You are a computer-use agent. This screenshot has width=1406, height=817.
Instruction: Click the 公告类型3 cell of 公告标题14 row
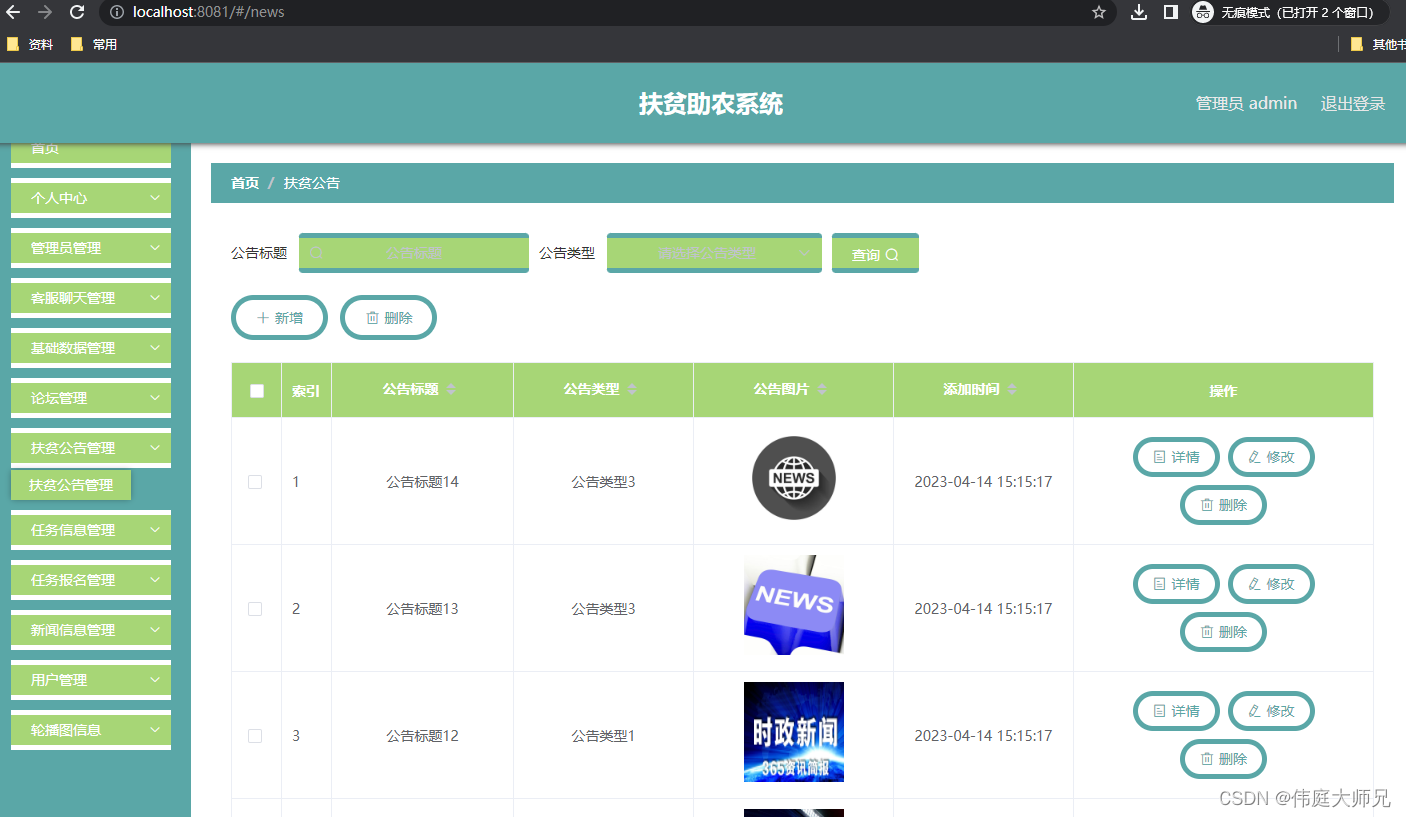point(603,482)
